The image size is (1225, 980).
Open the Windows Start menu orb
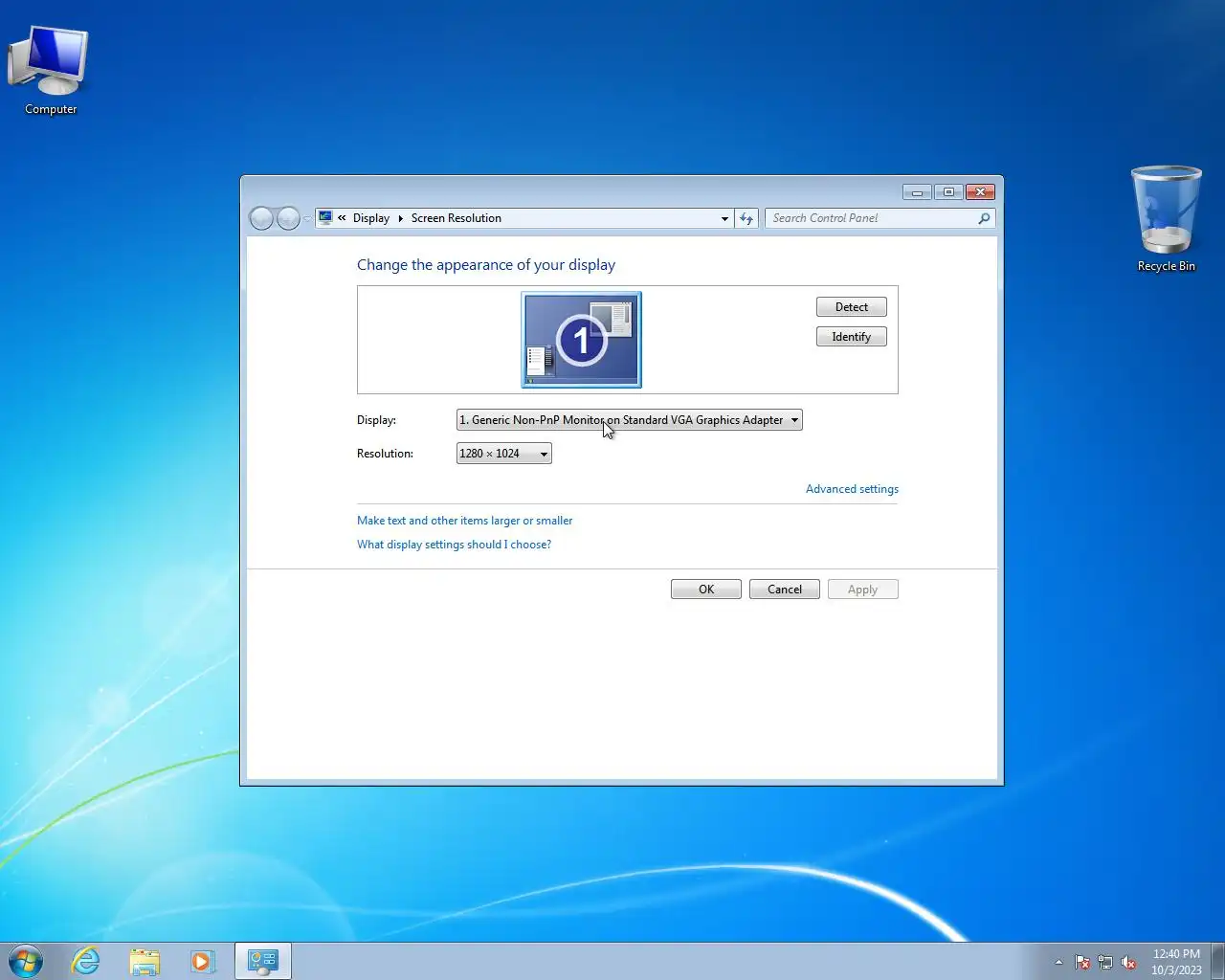(x=26, y=961)
